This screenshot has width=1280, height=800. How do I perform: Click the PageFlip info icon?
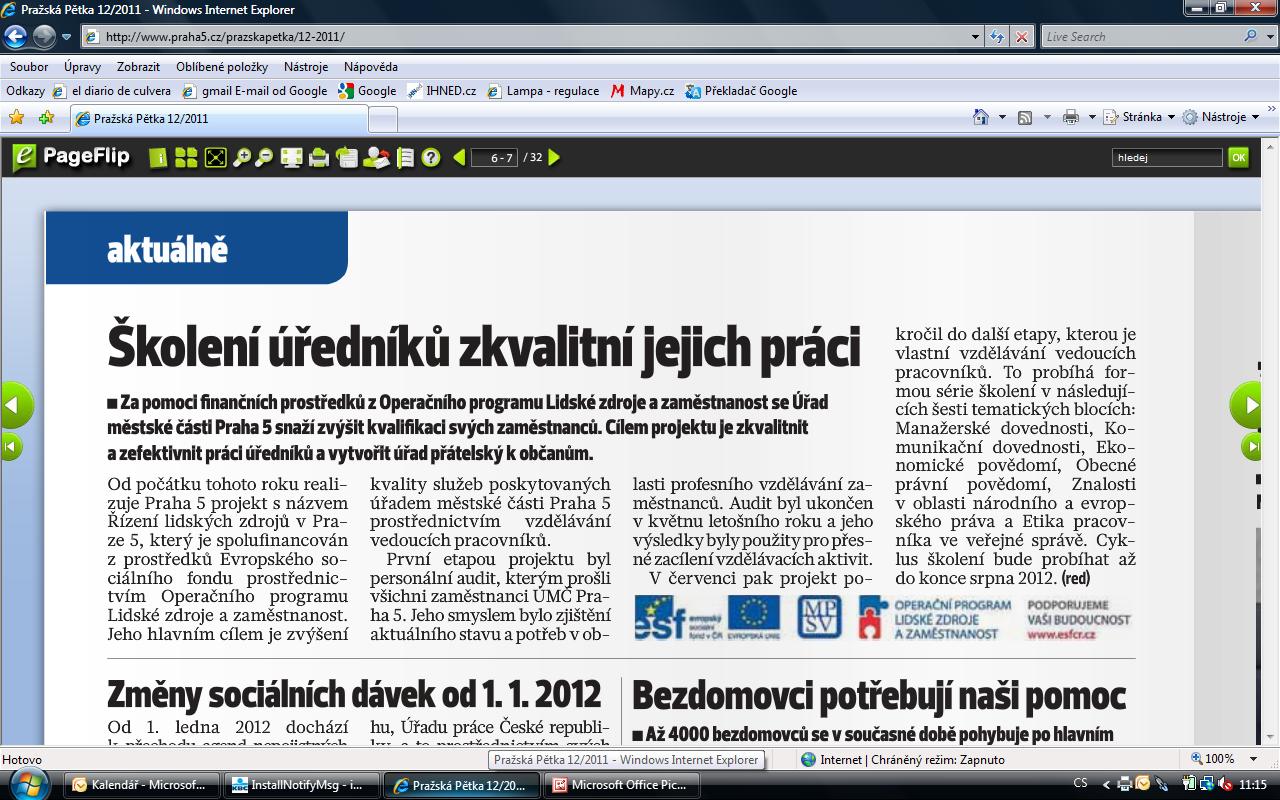159,157
